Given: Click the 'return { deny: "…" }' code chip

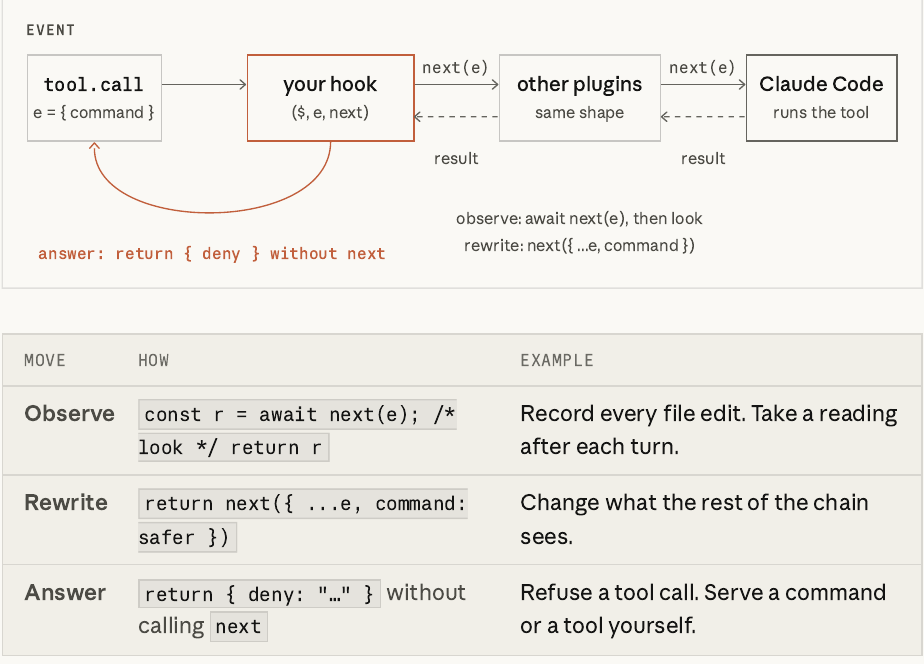Looking at the screenshot, I should (259, 594).
